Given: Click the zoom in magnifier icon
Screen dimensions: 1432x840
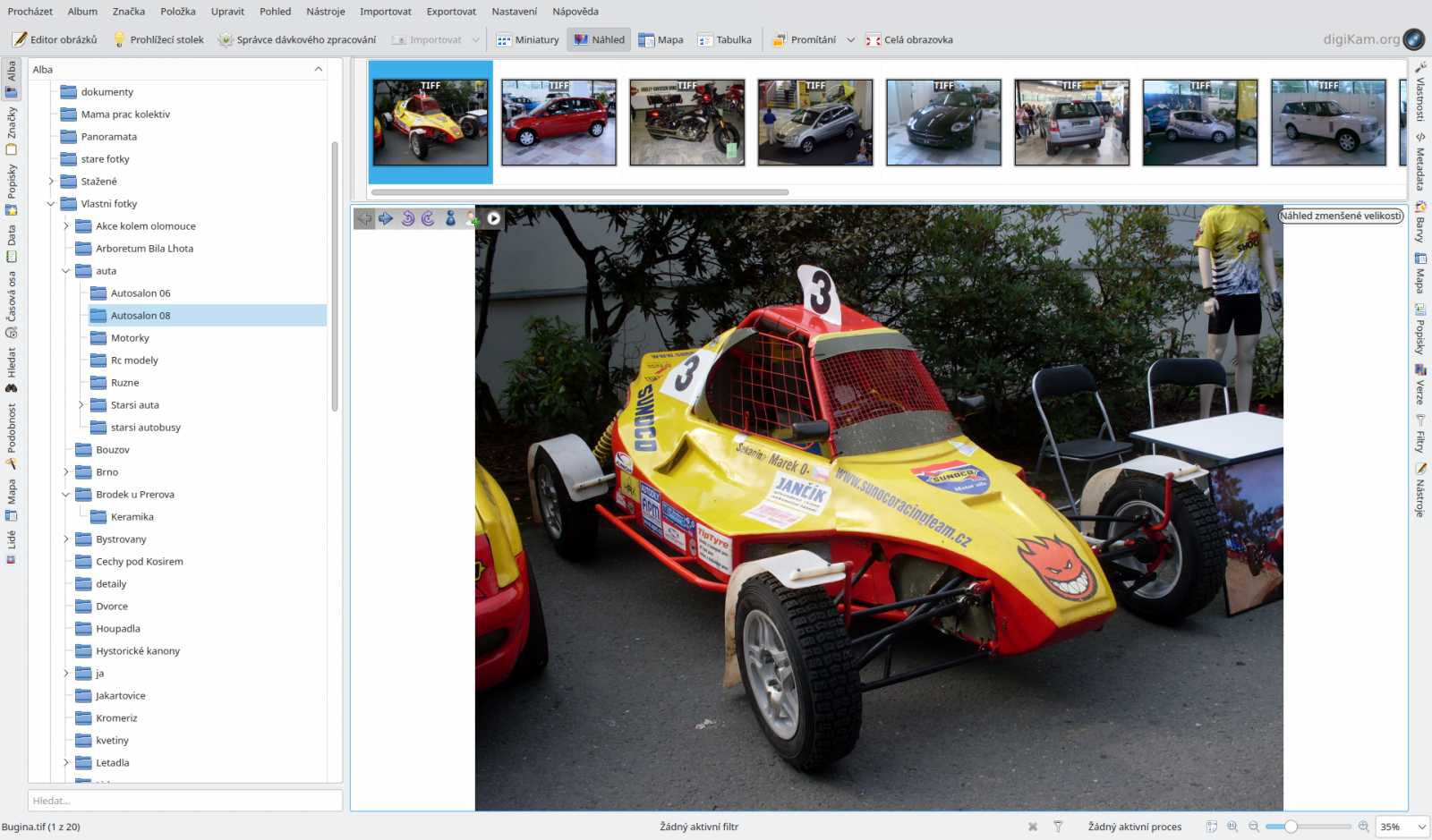Looking at the screenshot, I should click(1364, 827).
